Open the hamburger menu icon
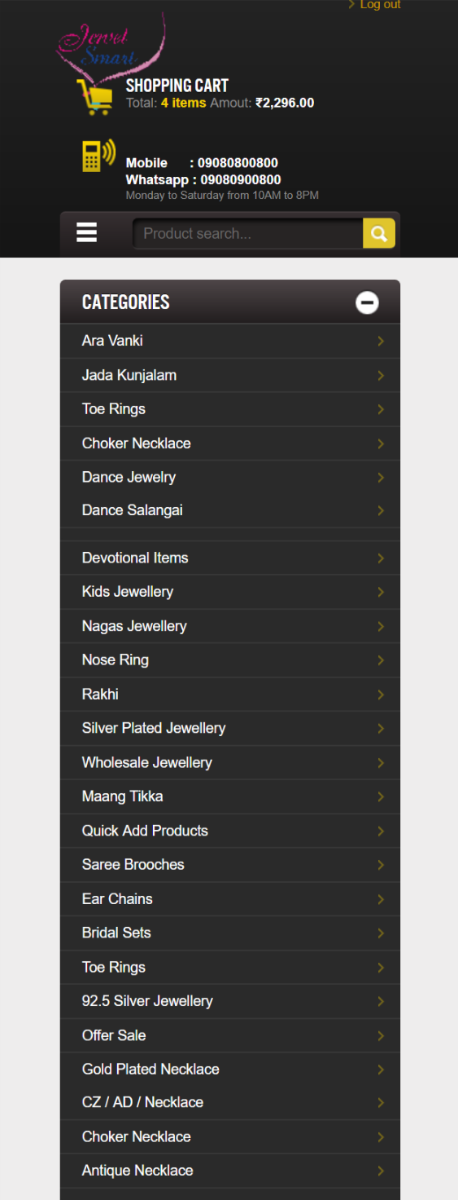Viewport: 458px width, 1200px height. point(87,233)
